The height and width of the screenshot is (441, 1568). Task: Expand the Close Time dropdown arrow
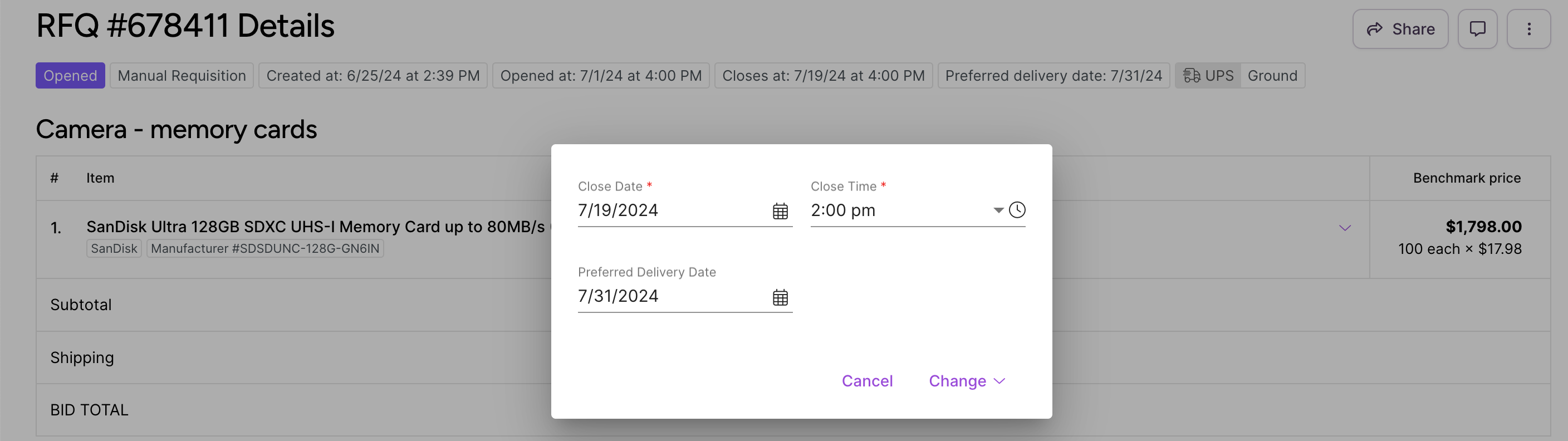(x=998, y=210)
